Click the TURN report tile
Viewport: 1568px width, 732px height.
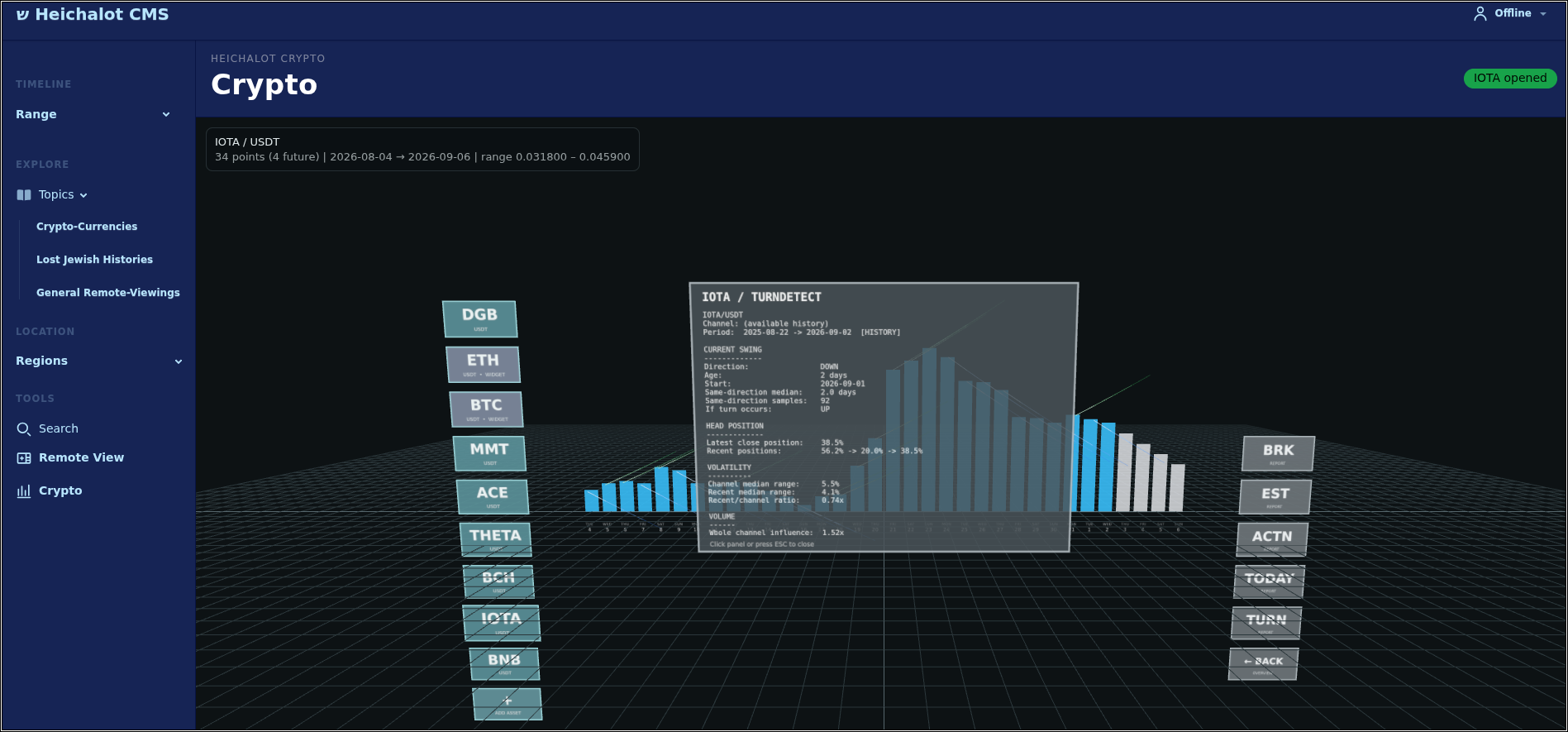pyautogui.click(x=1266, y=623)
